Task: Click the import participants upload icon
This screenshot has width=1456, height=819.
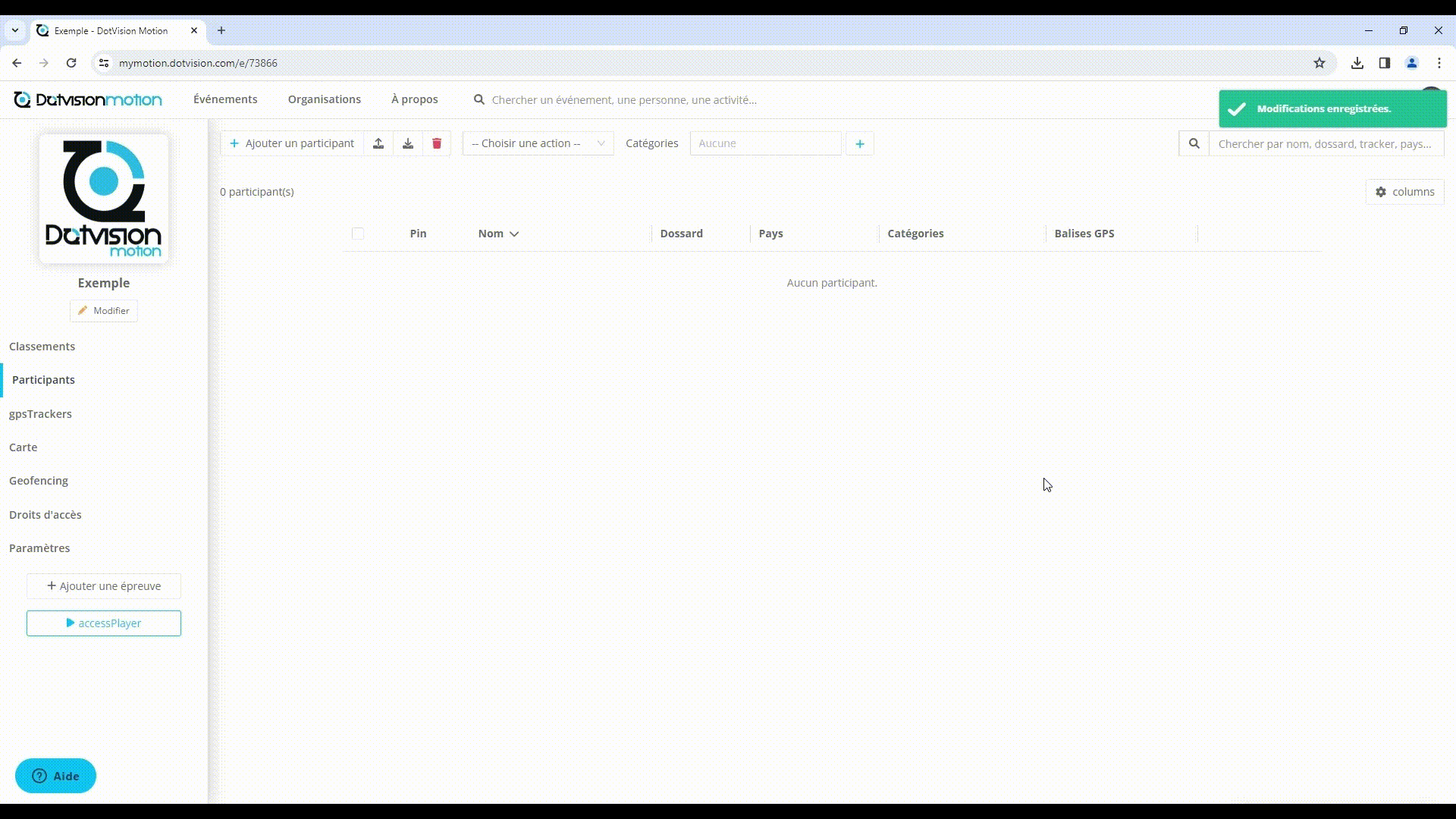Action: click(378, 143)
